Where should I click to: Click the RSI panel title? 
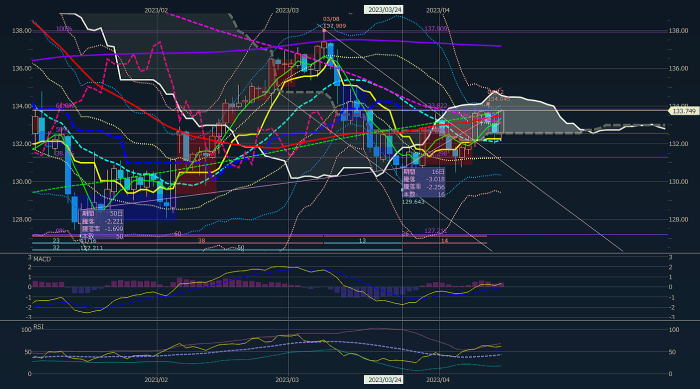(x=39, y=326)
